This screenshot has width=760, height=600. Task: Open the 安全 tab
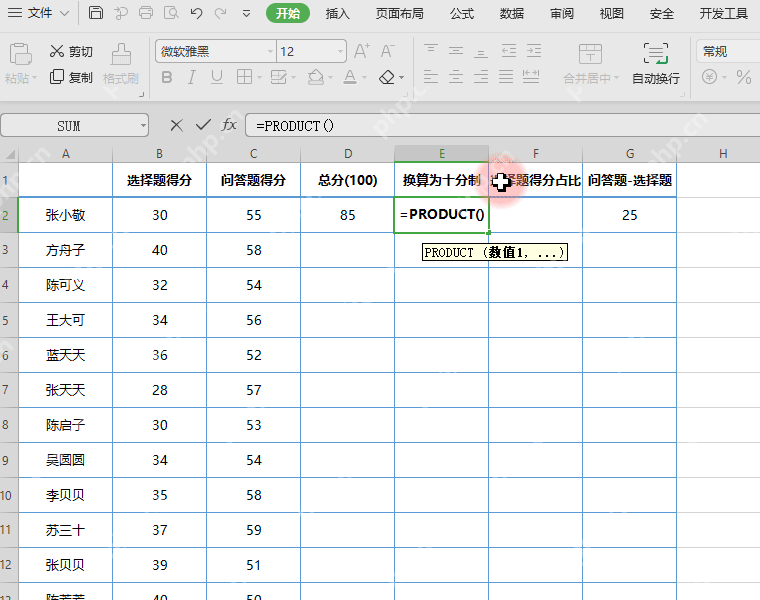(662, 14)
